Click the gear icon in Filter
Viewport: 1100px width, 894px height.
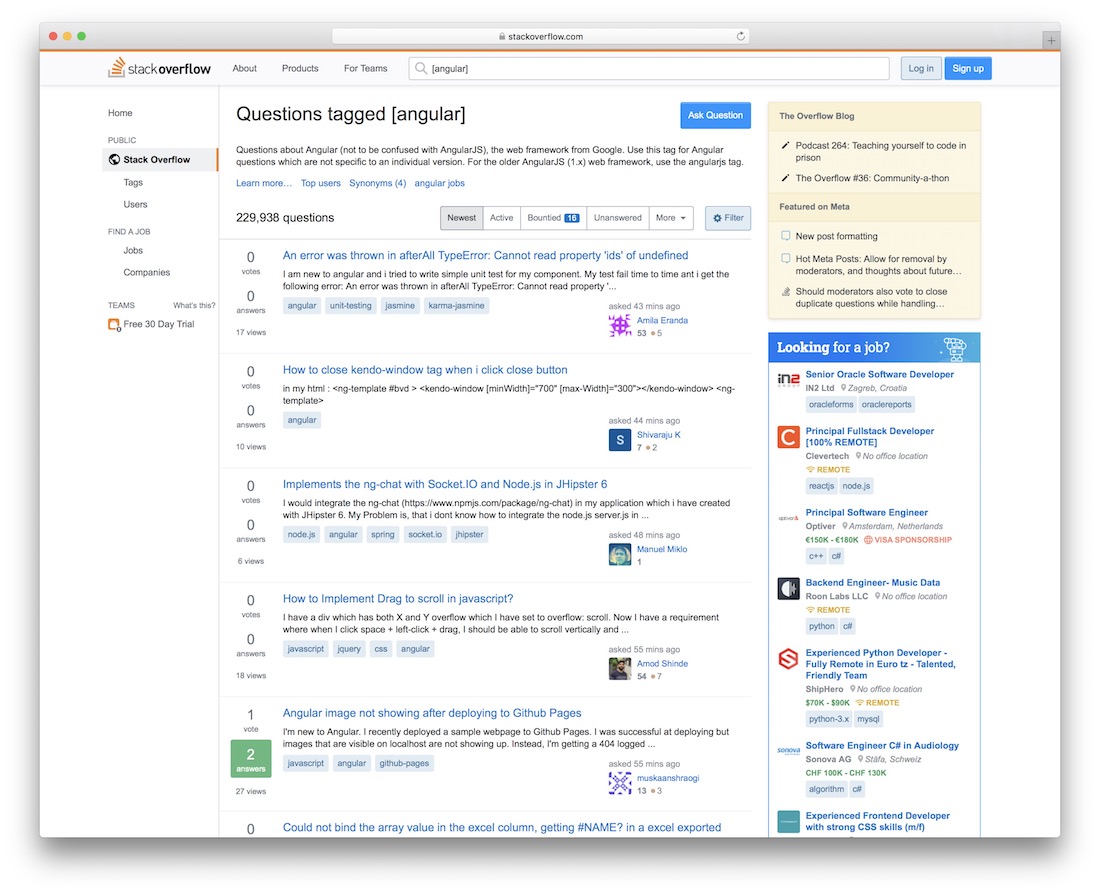717,218
